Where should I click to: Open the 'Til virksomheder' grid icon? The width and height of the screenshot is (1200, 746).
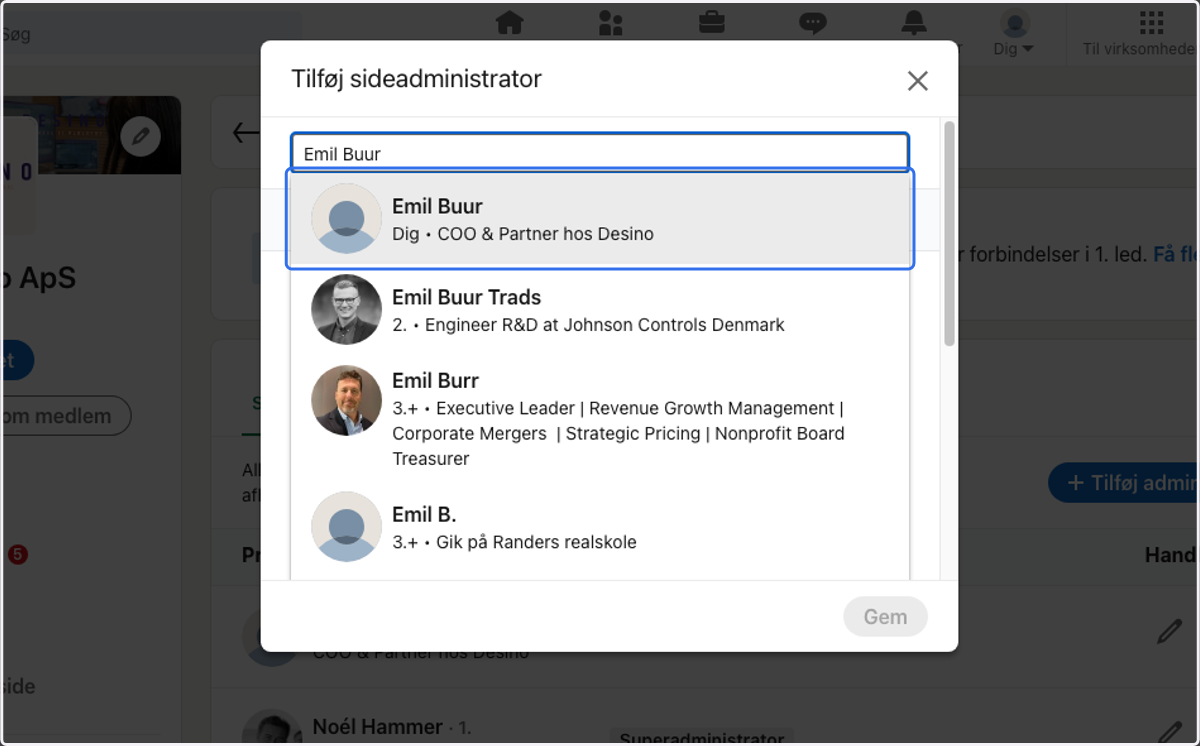tap(1151, 23)
